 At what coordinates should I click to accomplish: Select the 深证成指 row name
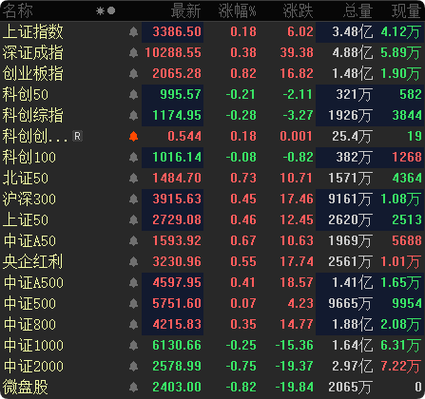click(33, 53)
